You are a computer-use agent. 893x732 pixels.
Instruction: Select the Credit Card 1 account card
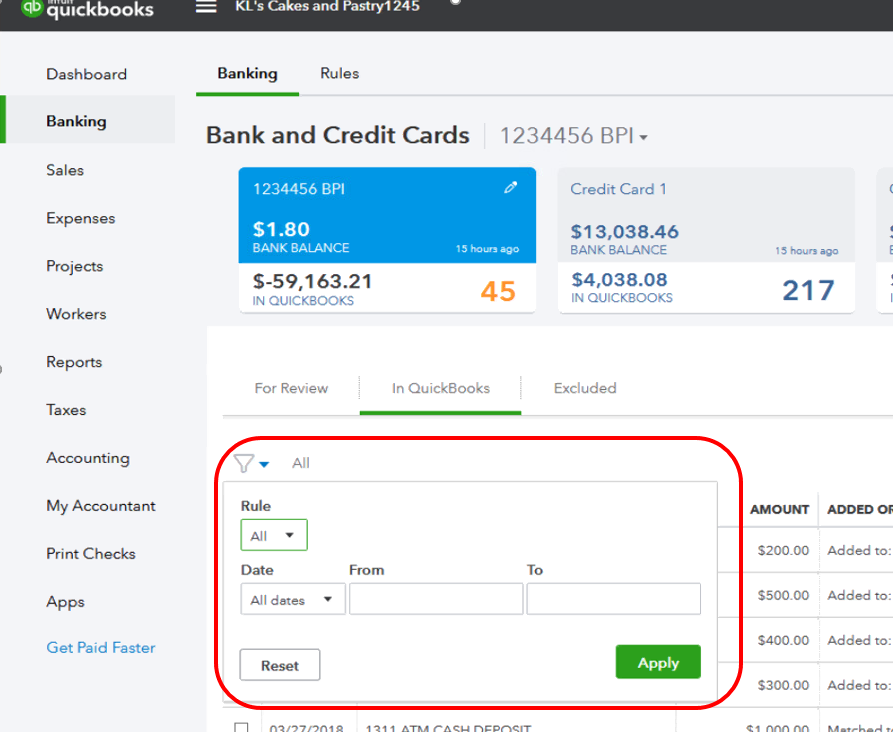click(706, 240)
